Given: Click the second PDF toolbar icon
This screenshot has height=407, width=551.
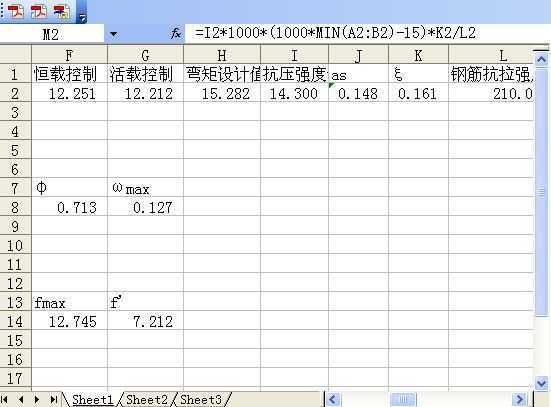Looking at the screenshot, I should click(38, 11).
